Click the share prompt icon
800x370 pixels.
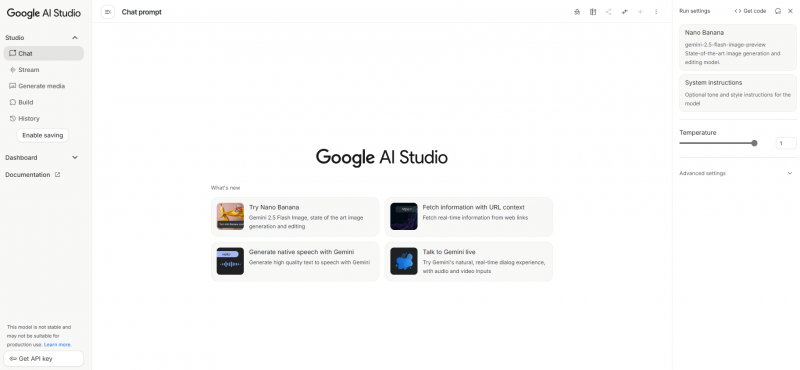coord(609,12)
